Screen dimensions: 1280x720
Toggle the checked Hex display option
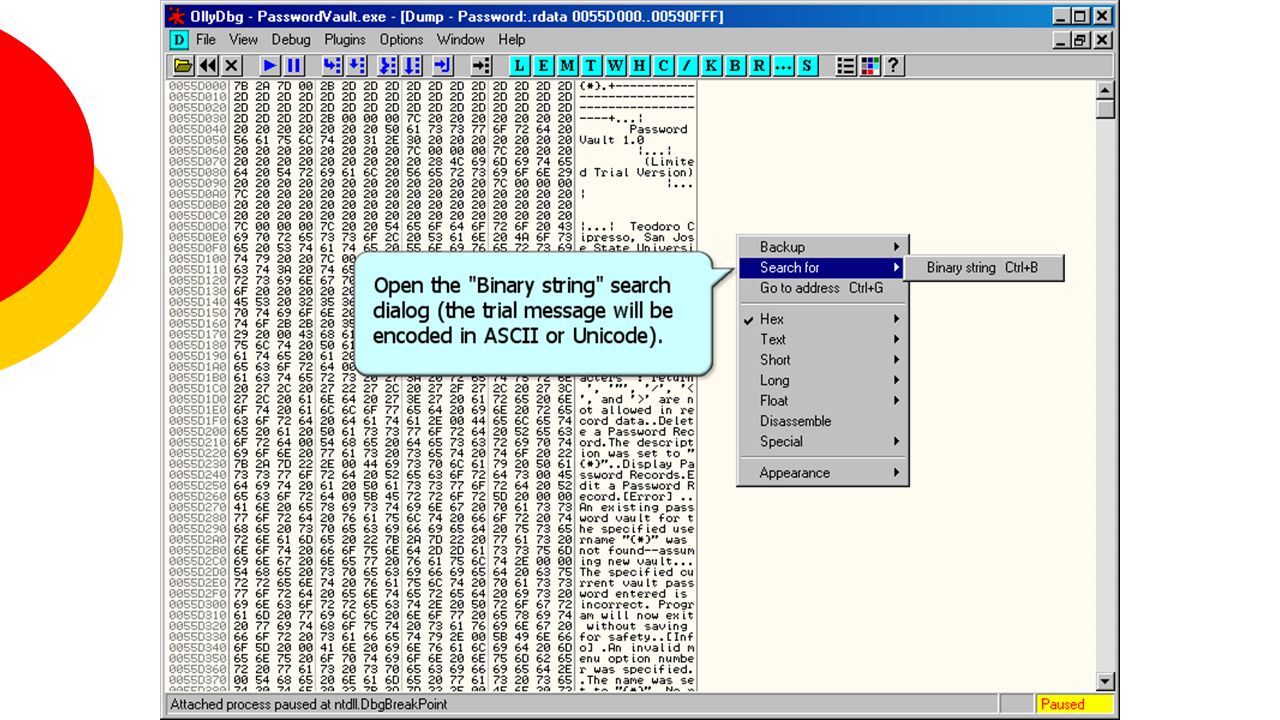[822, 319]
